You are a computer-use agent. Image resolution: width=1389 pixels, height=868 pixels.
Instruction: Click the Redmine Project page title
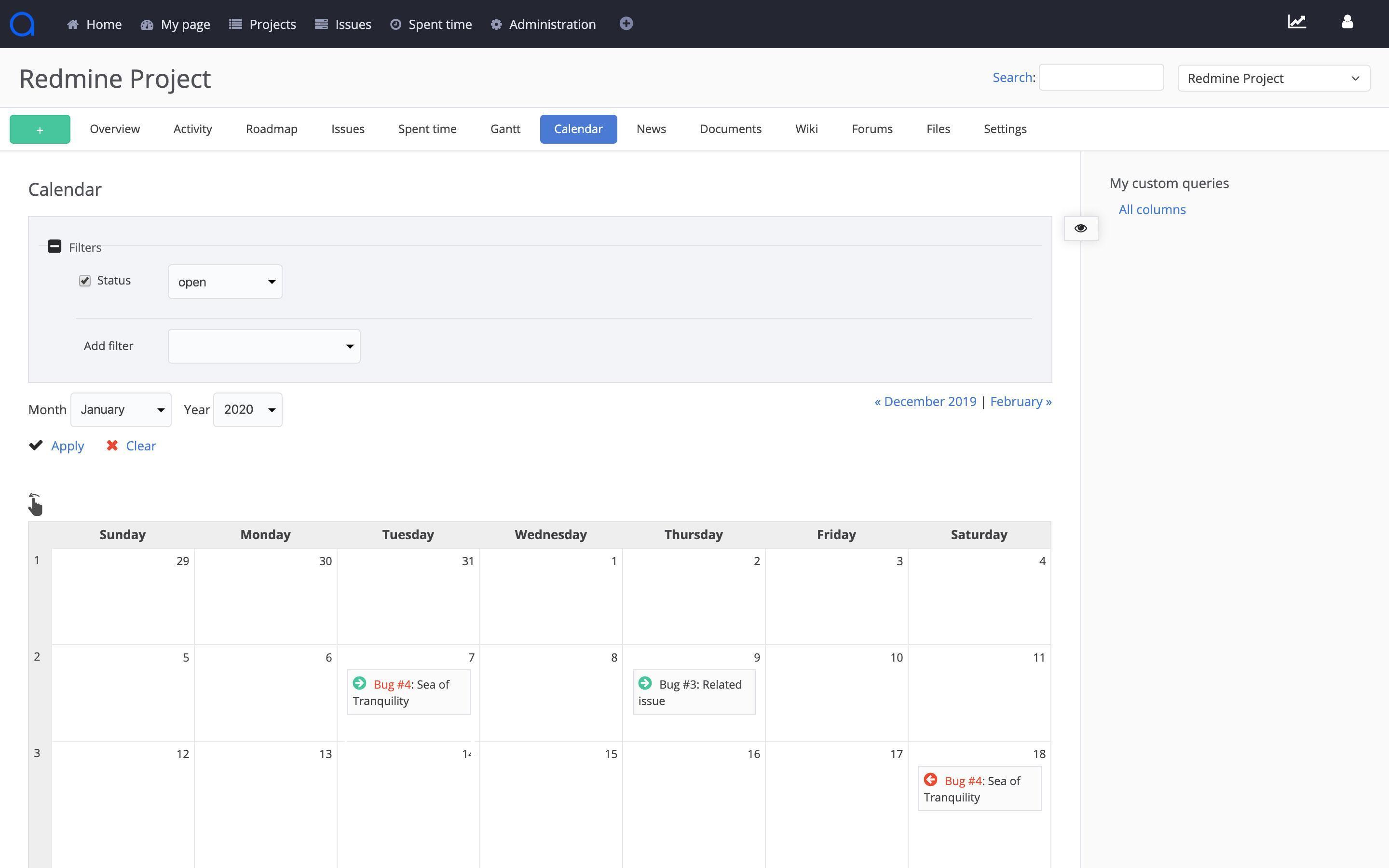[115, 79]
